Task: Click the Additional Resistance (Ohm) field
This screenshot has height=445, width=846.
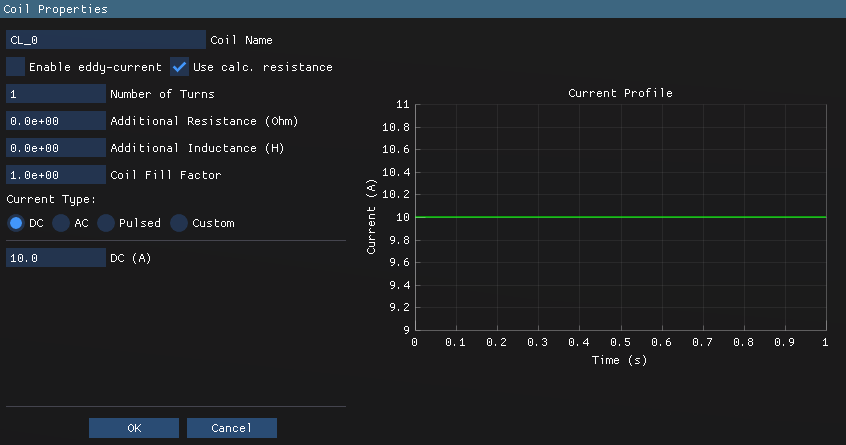Action: [x=56, y=121]
